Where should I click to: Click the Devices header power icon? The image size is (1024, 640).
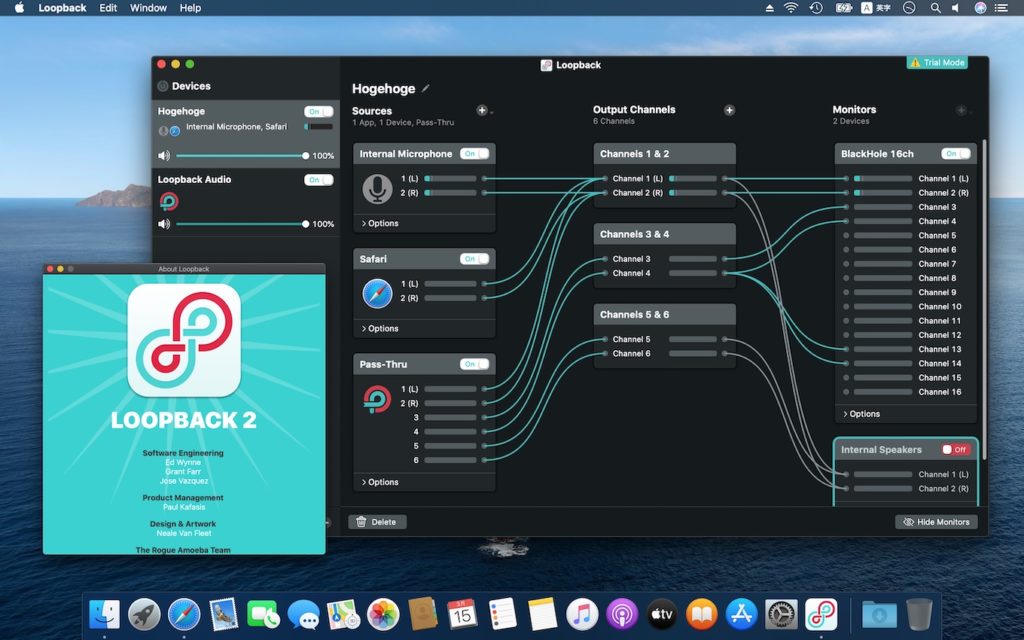(163, 86)
